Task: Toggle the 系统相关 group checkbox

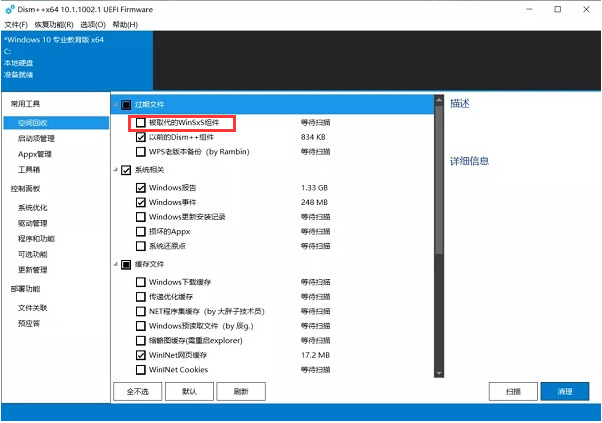Action: click(126, 170)
